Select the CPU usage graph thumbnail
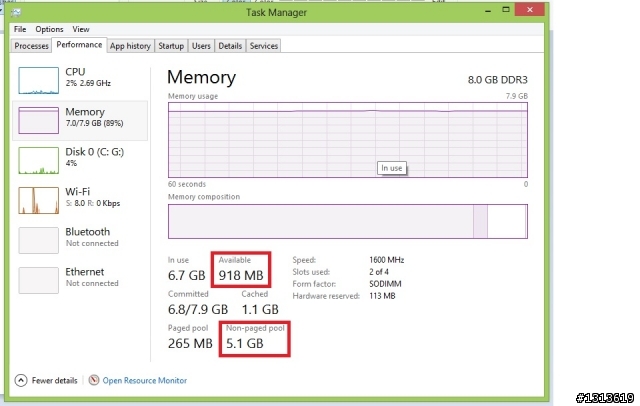The width and height of the screenshot is (640, 406). click(39, 80)
